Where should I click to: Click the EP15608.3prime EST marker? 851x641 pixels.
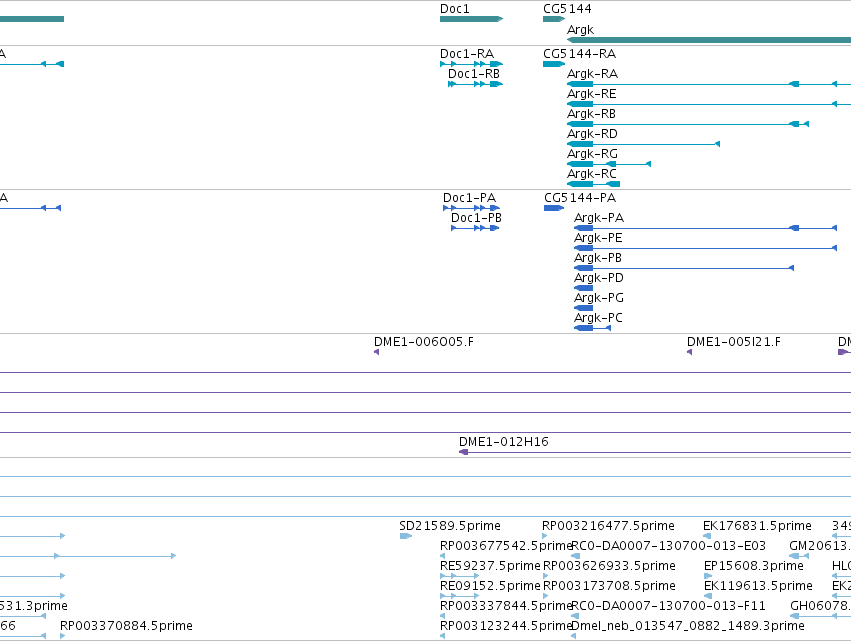pyautogui.click(x=708, y=576)
